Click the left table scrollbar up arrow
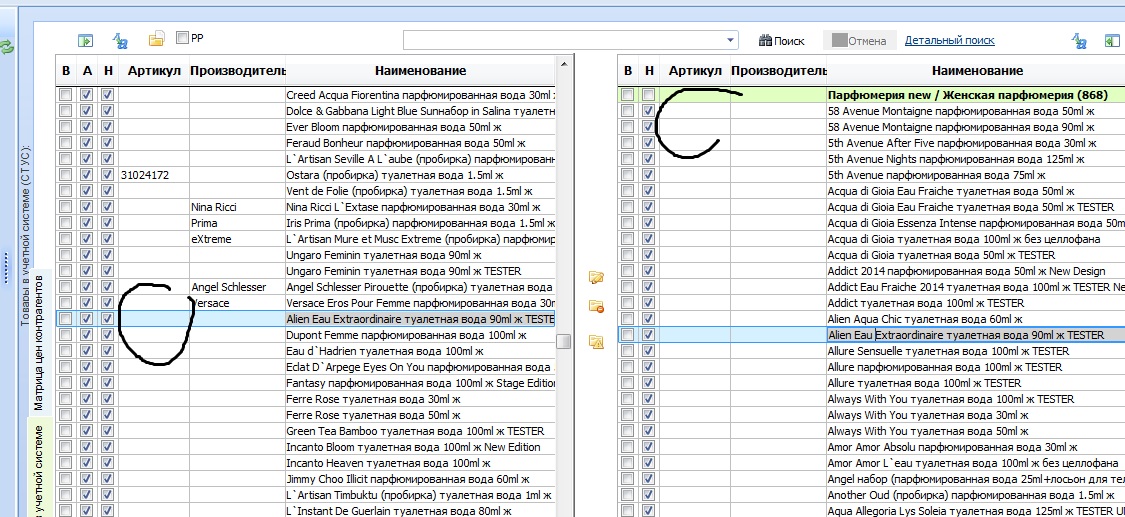Viewport: 1125px width, 517px height. [x=563, y=64]
